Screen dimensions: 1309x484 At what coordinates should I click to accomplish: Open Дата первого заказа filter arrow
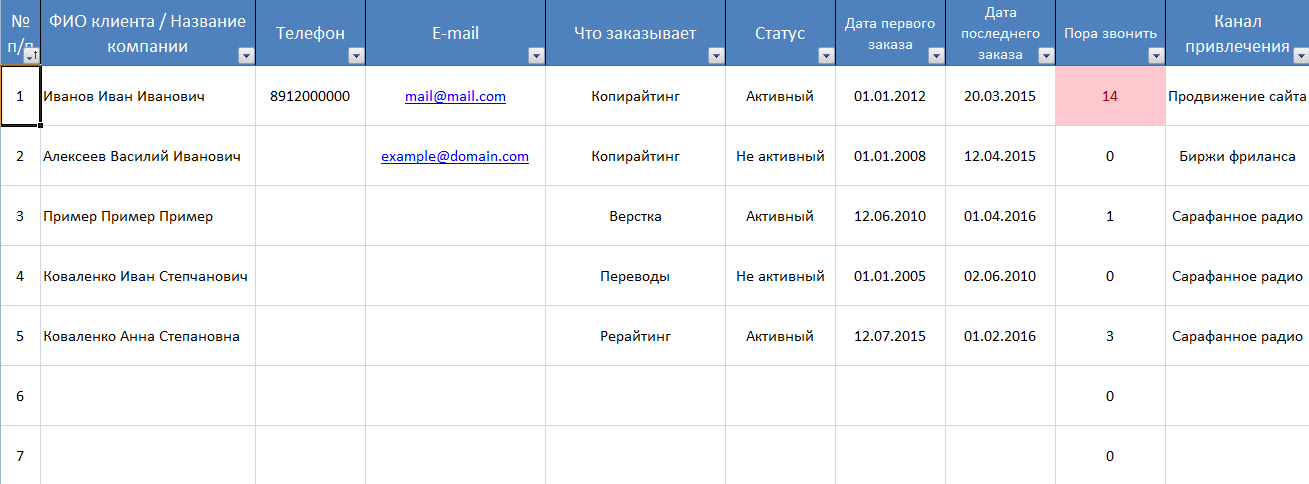(x=936, y=56)
